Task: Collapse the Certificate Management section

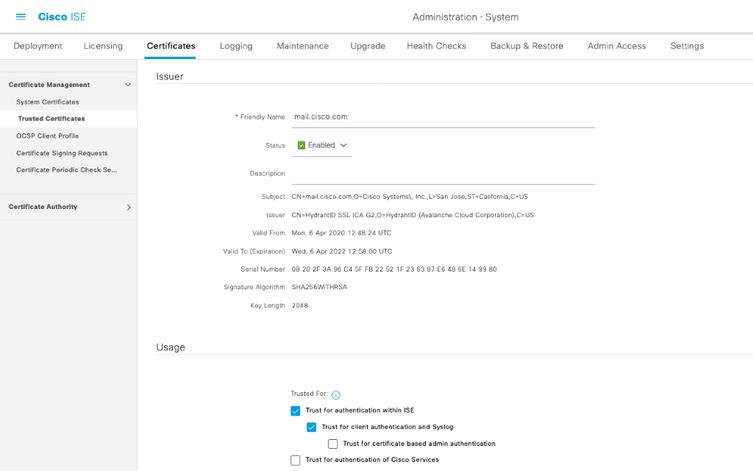Action: tap(128, 85)
